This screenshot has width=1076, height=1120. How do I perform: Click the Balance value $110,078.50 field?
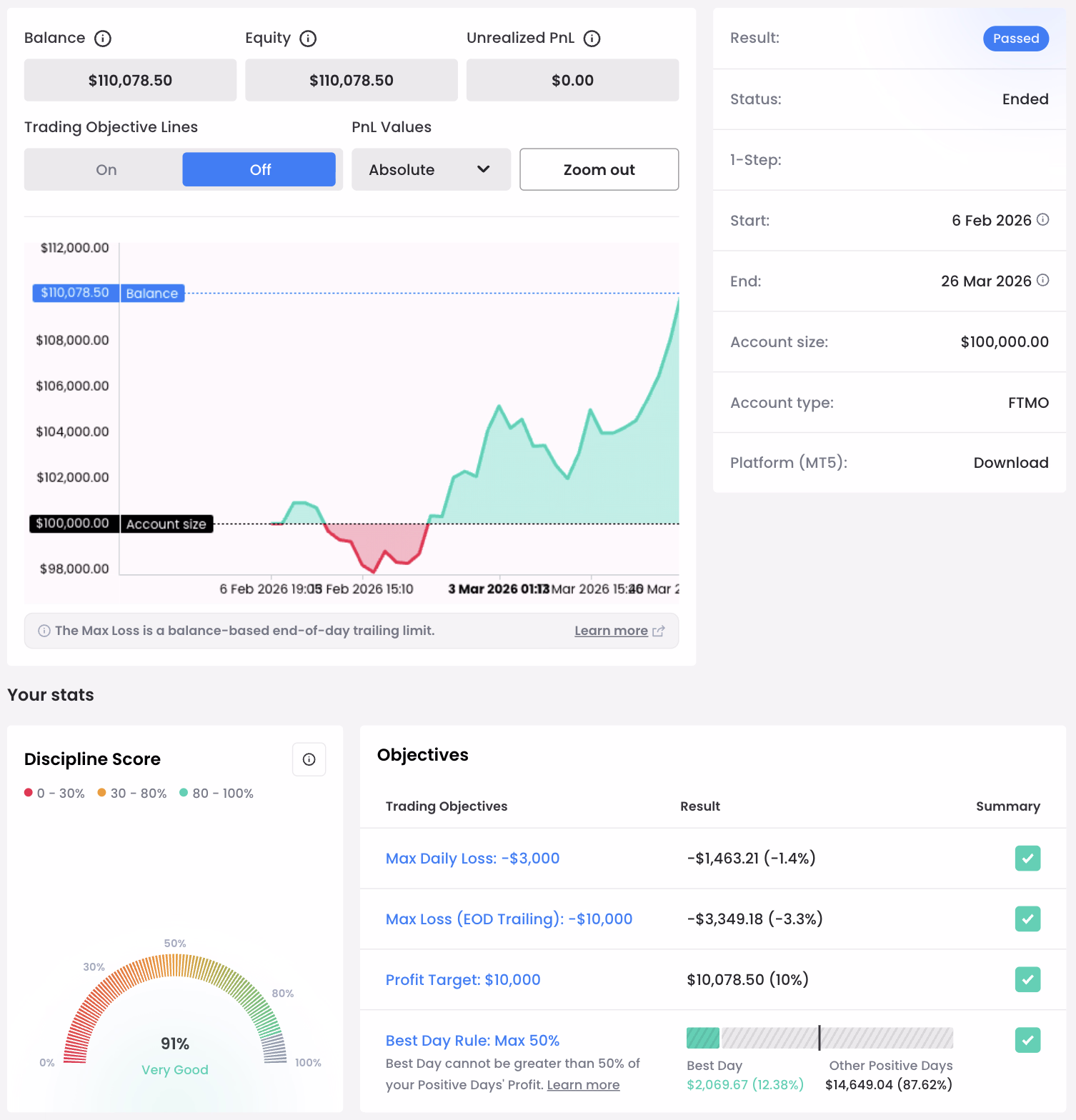(x=130, y=80)
